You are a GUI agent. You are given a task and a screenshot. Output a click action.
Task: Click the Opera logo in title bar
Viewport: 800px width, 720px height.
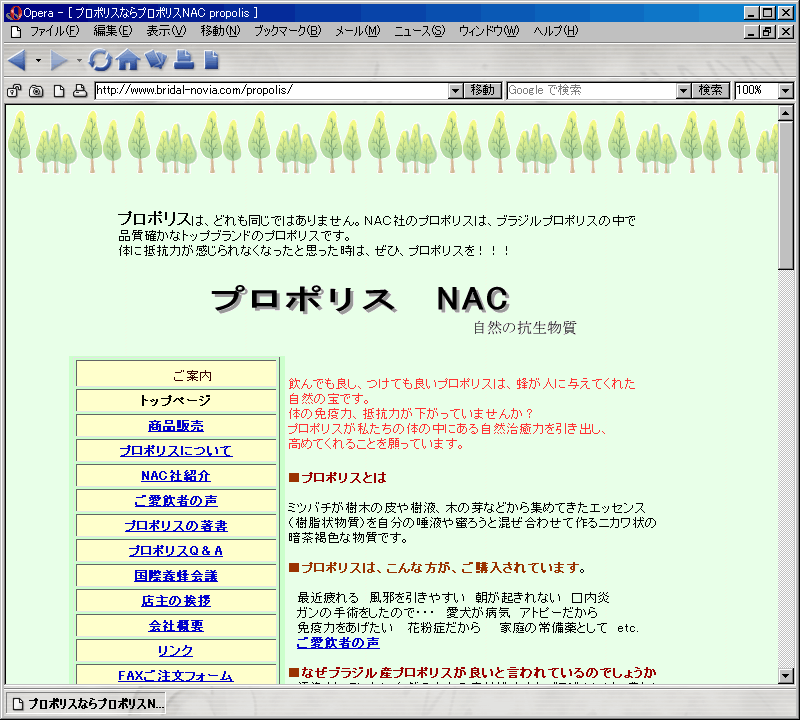(14, 13)
